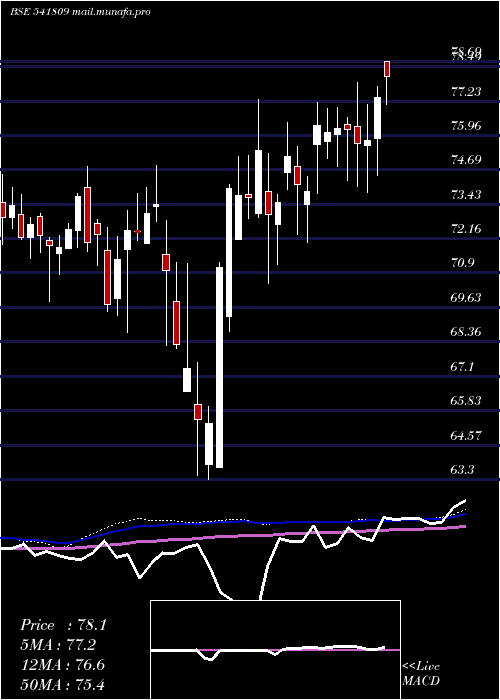This screenshot has height=700, width=500.
Task: Click the BSE 541809 mail.munafa.pro title text
Action: point(80,12)
